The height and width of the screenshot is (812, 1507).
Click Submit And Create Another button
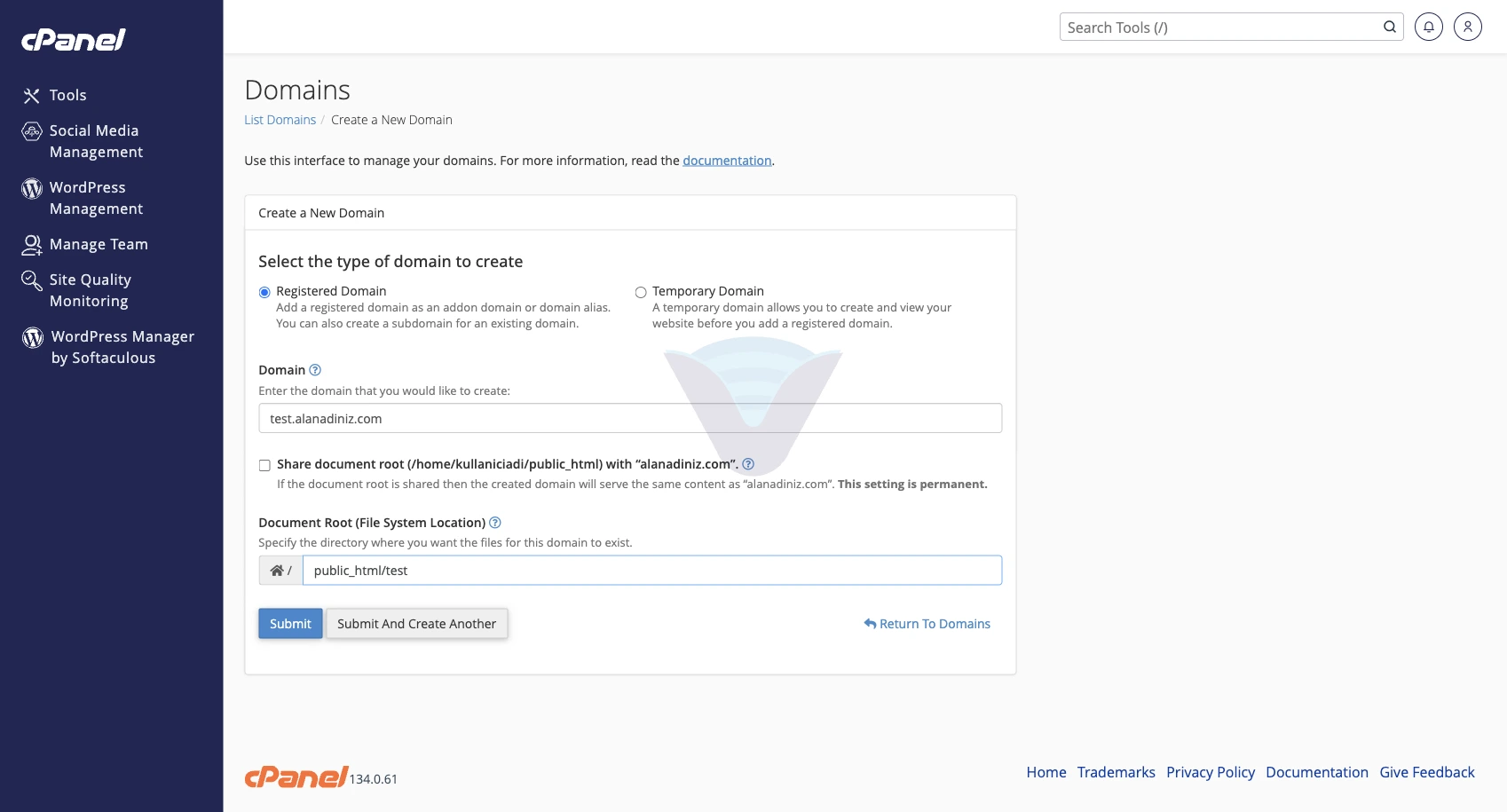[416, 624]
